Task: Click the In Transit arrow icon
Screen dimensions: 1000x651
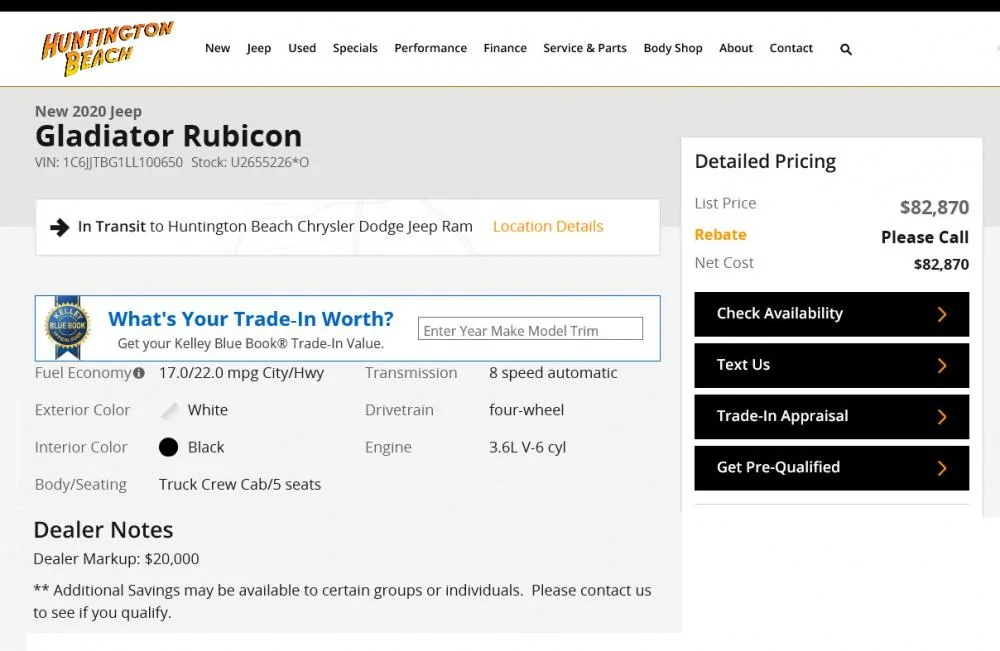Action: point(59,227)
